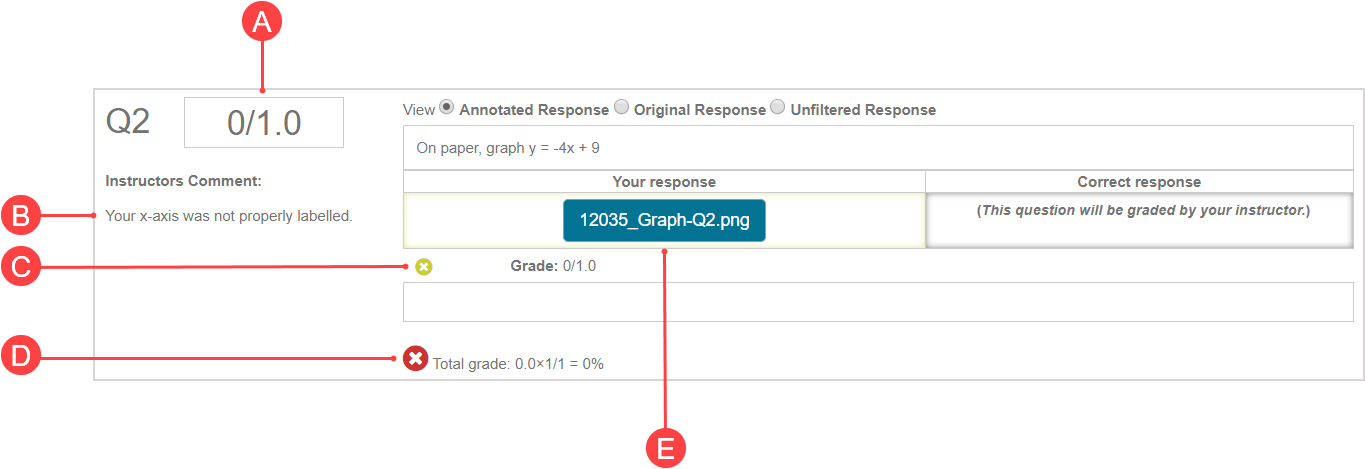Open the 12035_Graph-Q2.png attachment
Image resolution: width=1365 pixels, height=469 pixels.
click(x=664, y=220)
